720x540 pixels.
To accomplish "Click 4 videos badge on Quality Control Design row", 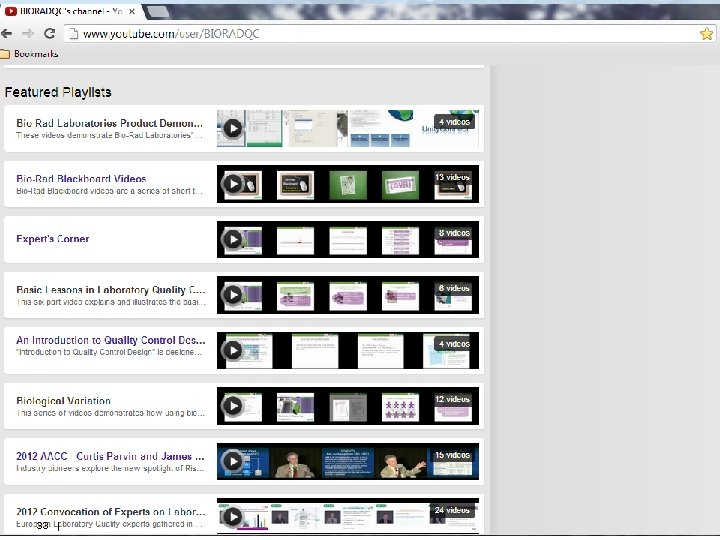I will click(x=454, y=344).
